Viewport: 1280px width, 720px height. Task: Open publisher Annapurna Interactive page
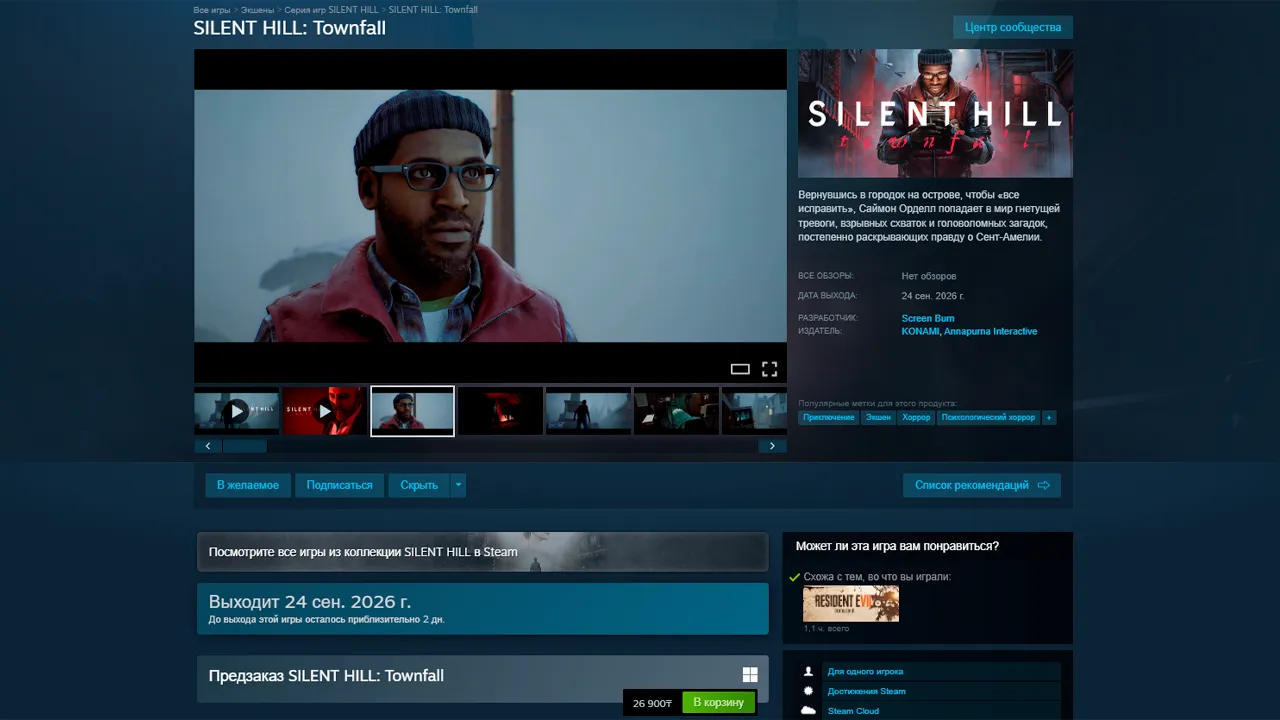[991, 331]
